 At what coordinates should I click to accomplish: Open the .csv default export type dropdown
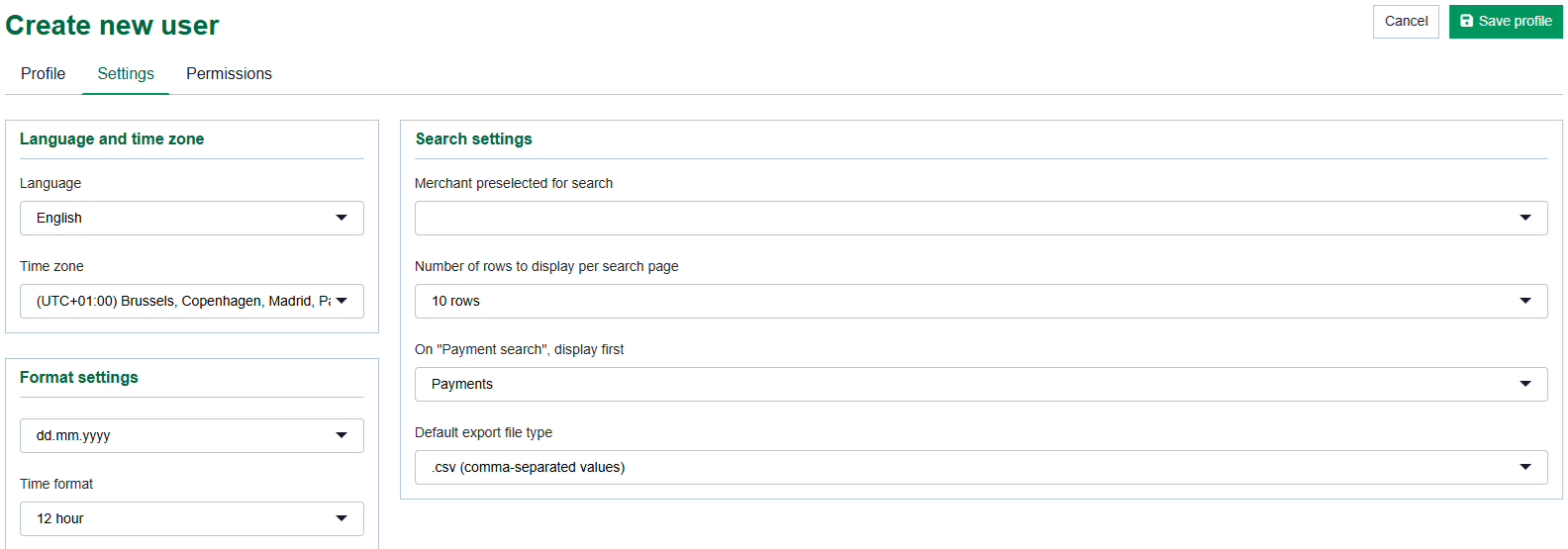point(970,467)
